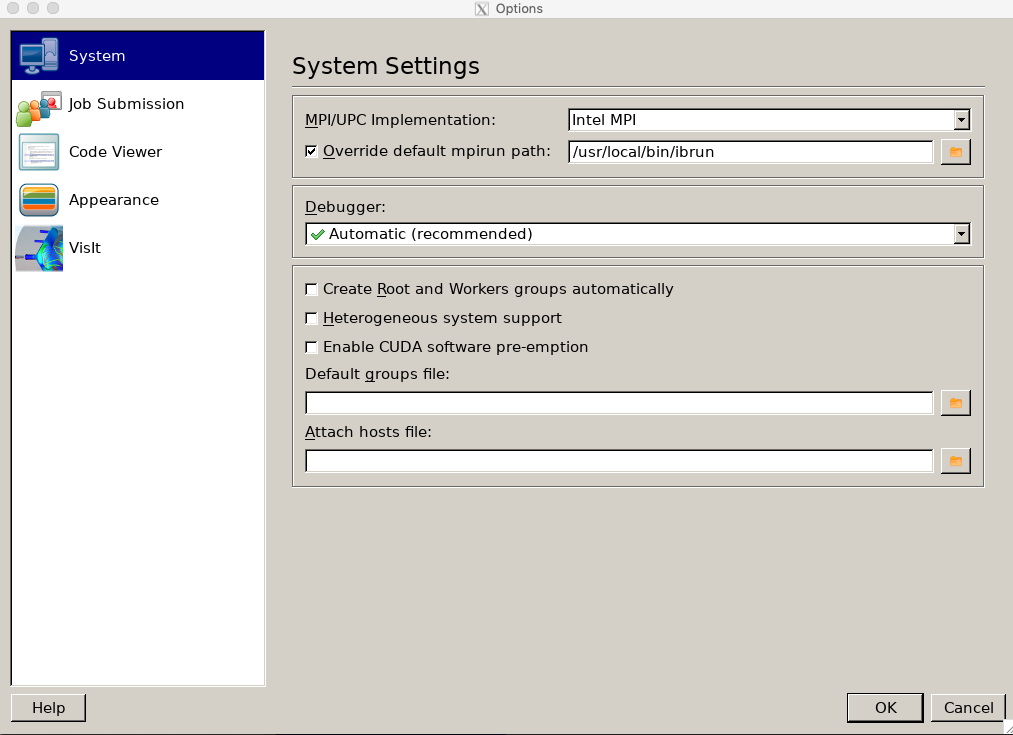Click the mpirun path text field
The image size is (1013, 735).
pos(751,152)
